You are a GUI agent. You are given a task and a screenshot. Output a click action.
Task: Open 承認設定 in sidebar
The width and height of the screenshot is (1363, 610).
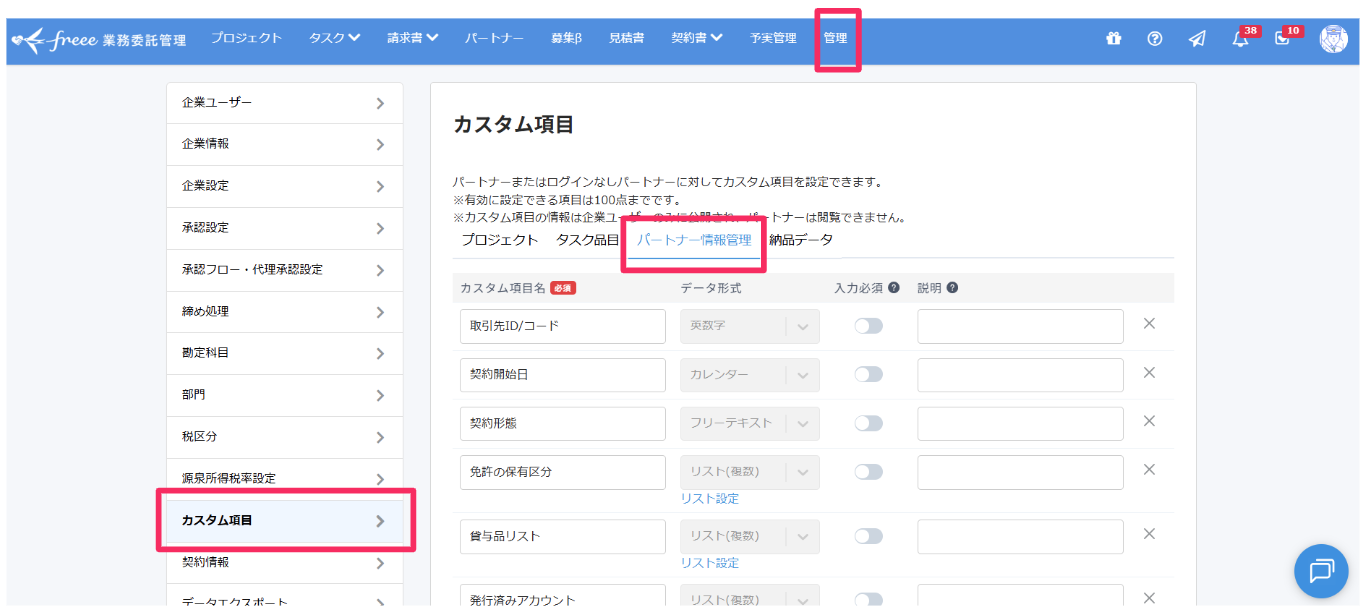point(285,228)
